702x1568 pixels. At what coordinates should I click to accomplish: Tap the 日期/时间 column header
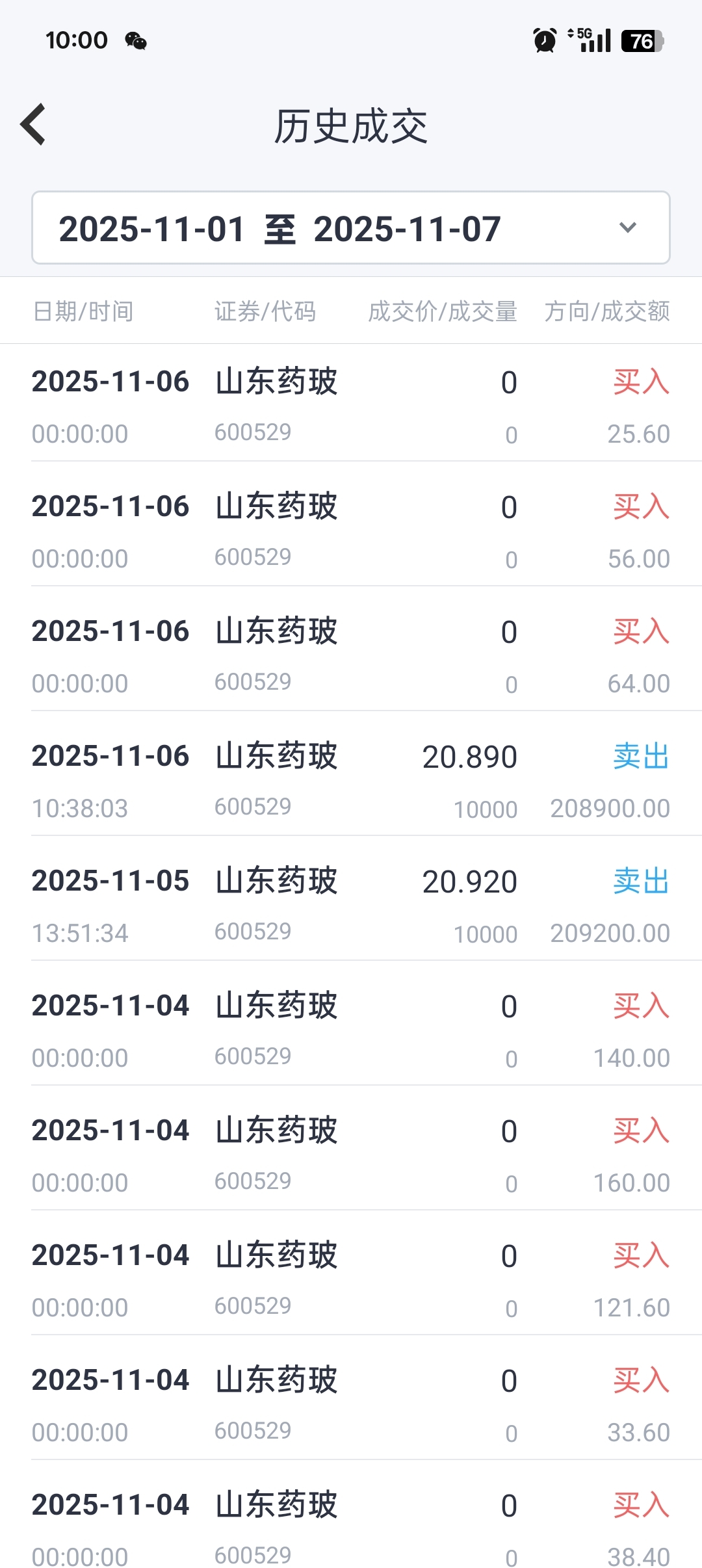pos(83,311)
